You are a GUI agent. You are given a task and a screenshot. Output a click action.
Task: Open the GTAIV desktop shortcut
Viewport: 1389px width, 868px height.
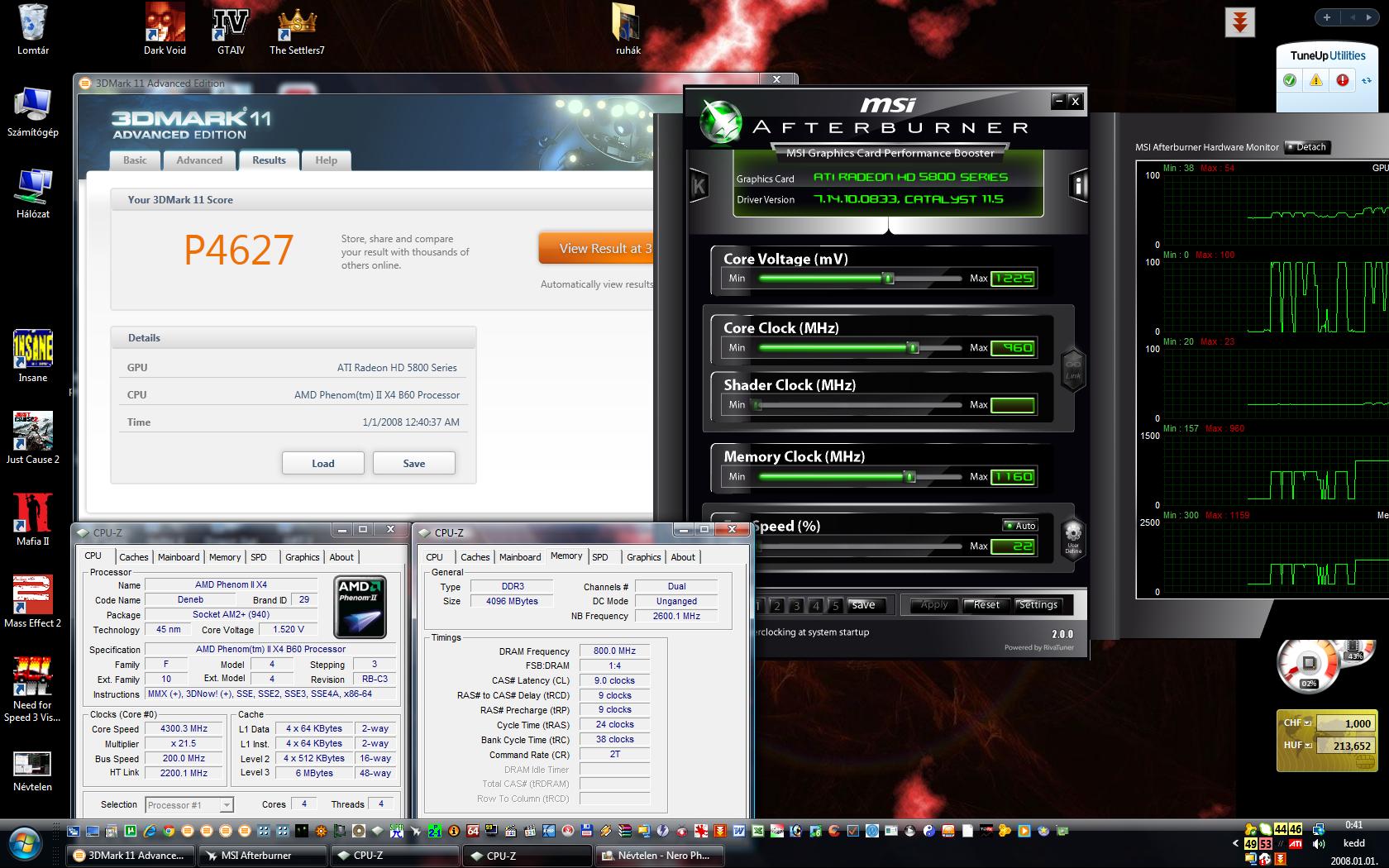pyautogui.click(x=231, y=30)
